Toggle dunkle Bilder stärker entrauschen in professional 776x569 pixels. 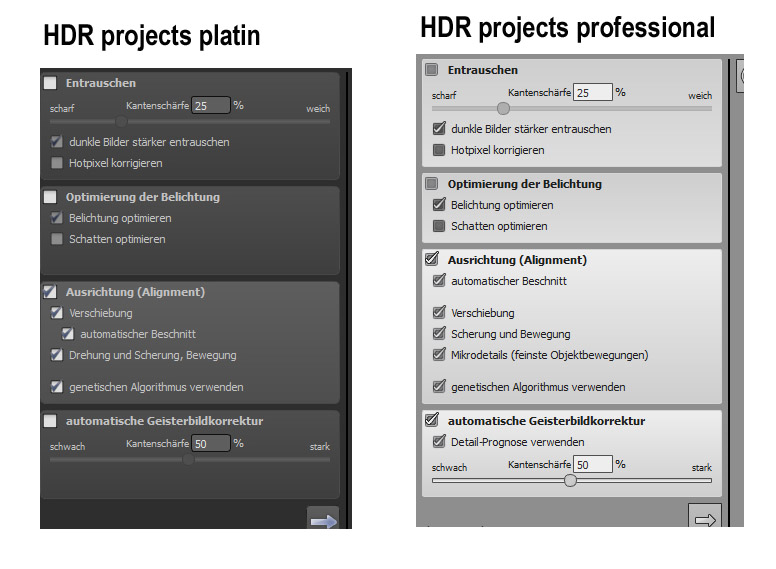439,129
